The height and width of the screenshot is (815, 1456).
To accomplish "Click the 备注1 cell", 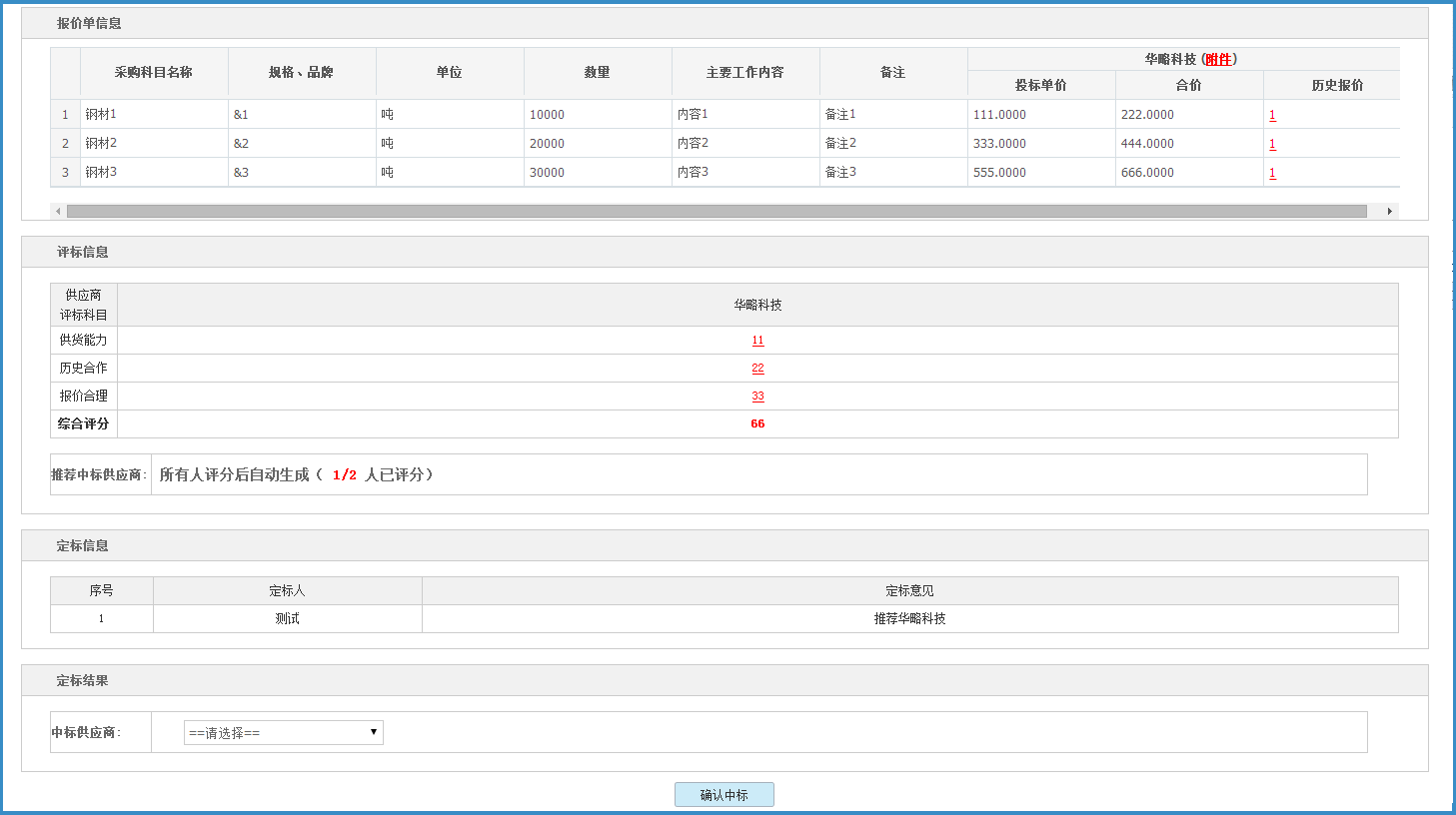I will coord(893,114).
